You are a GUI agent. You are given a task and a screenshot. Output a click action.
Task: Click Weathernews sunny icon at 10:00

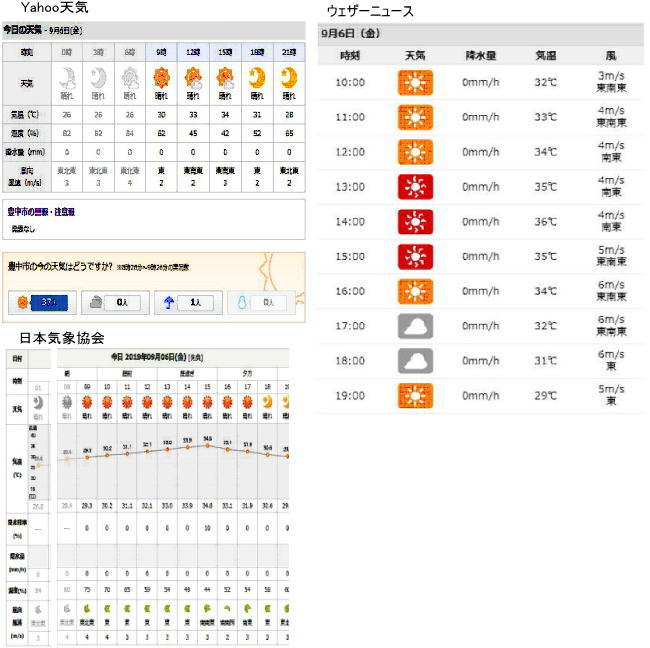pos(415,83)
